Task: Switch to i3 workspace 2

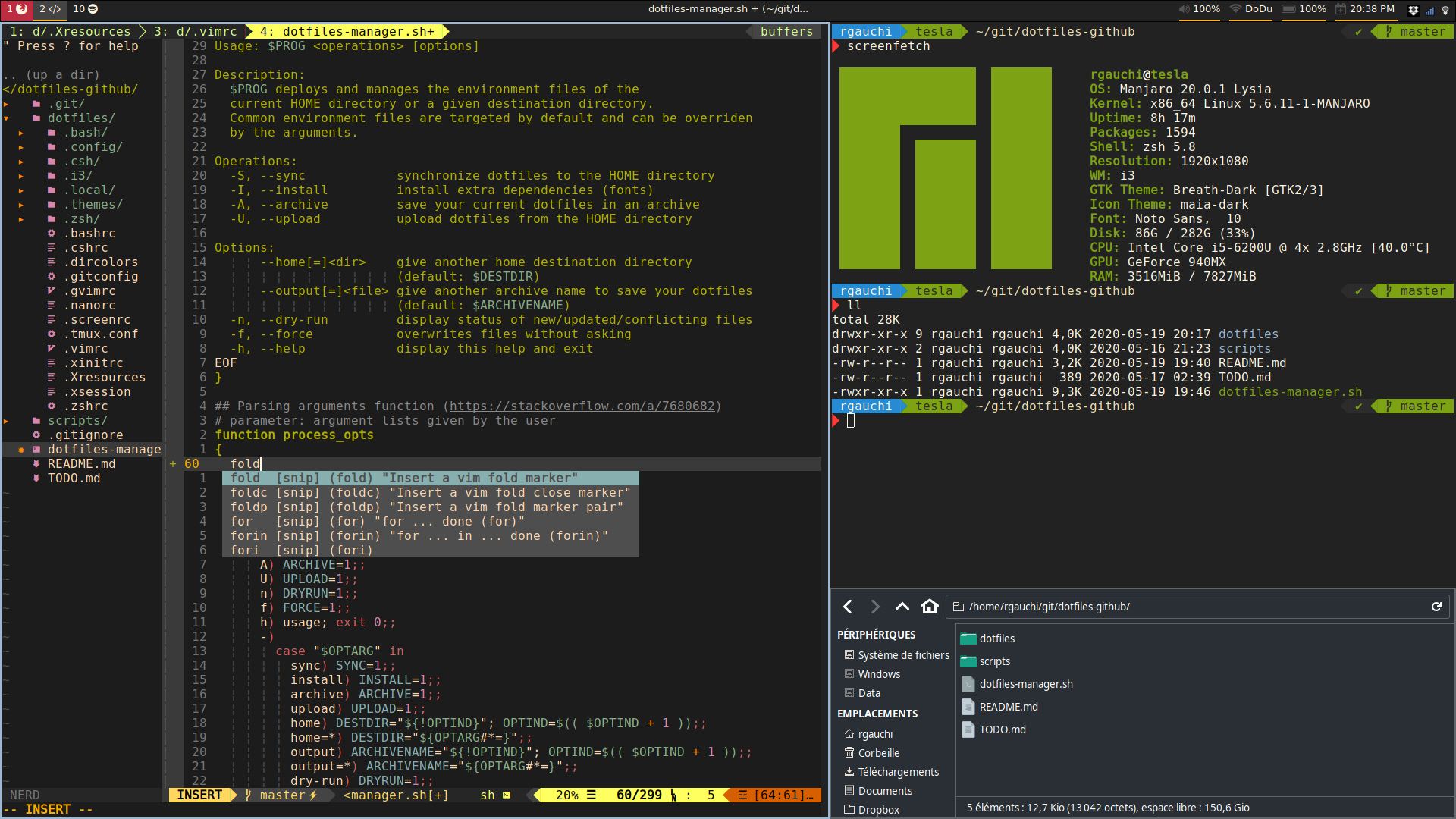Action: click(50, 9)
